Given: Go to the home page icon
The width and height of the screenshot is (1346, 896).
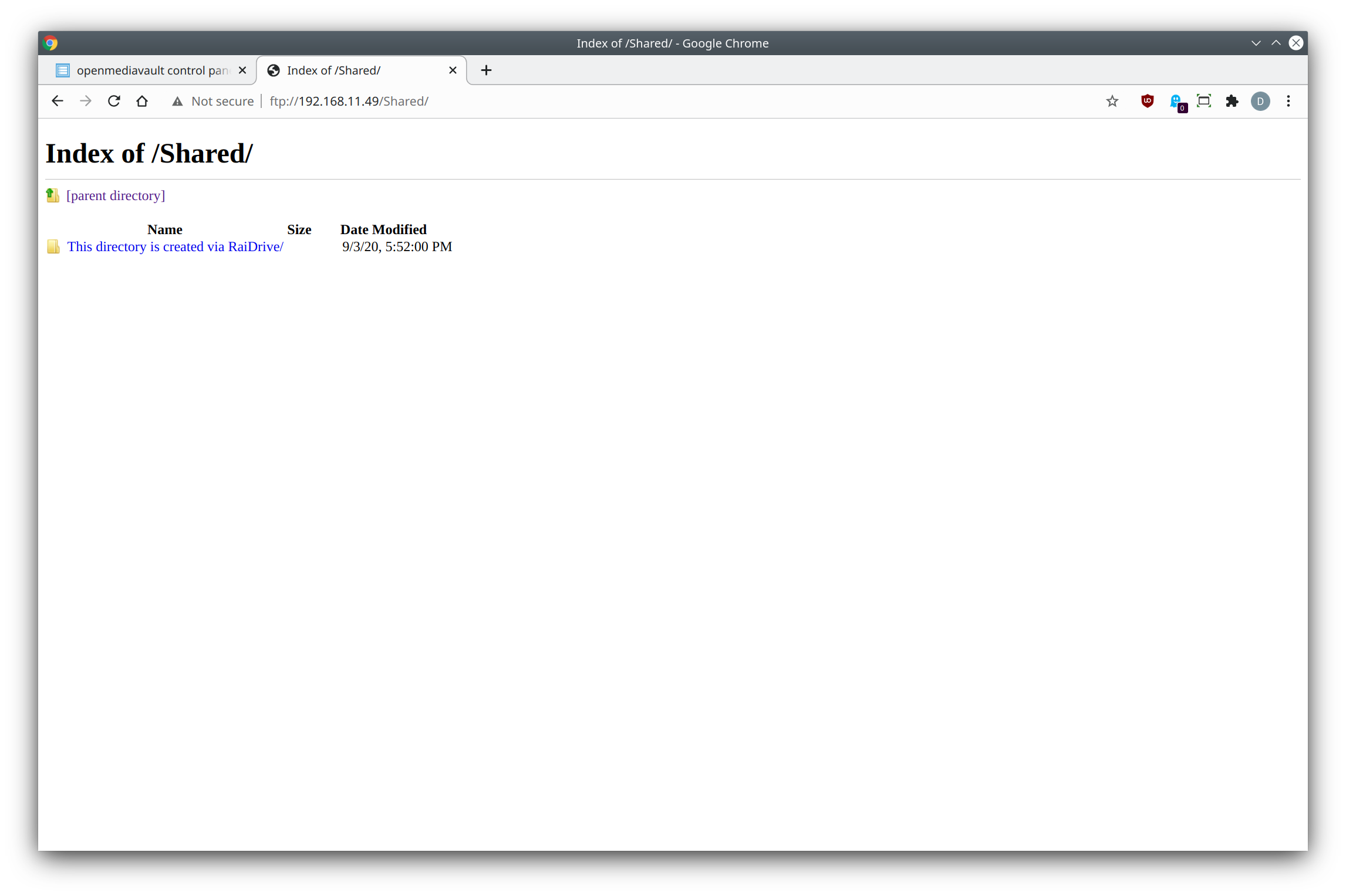Looking at the screenshot, I should click(x=142, y=101).
